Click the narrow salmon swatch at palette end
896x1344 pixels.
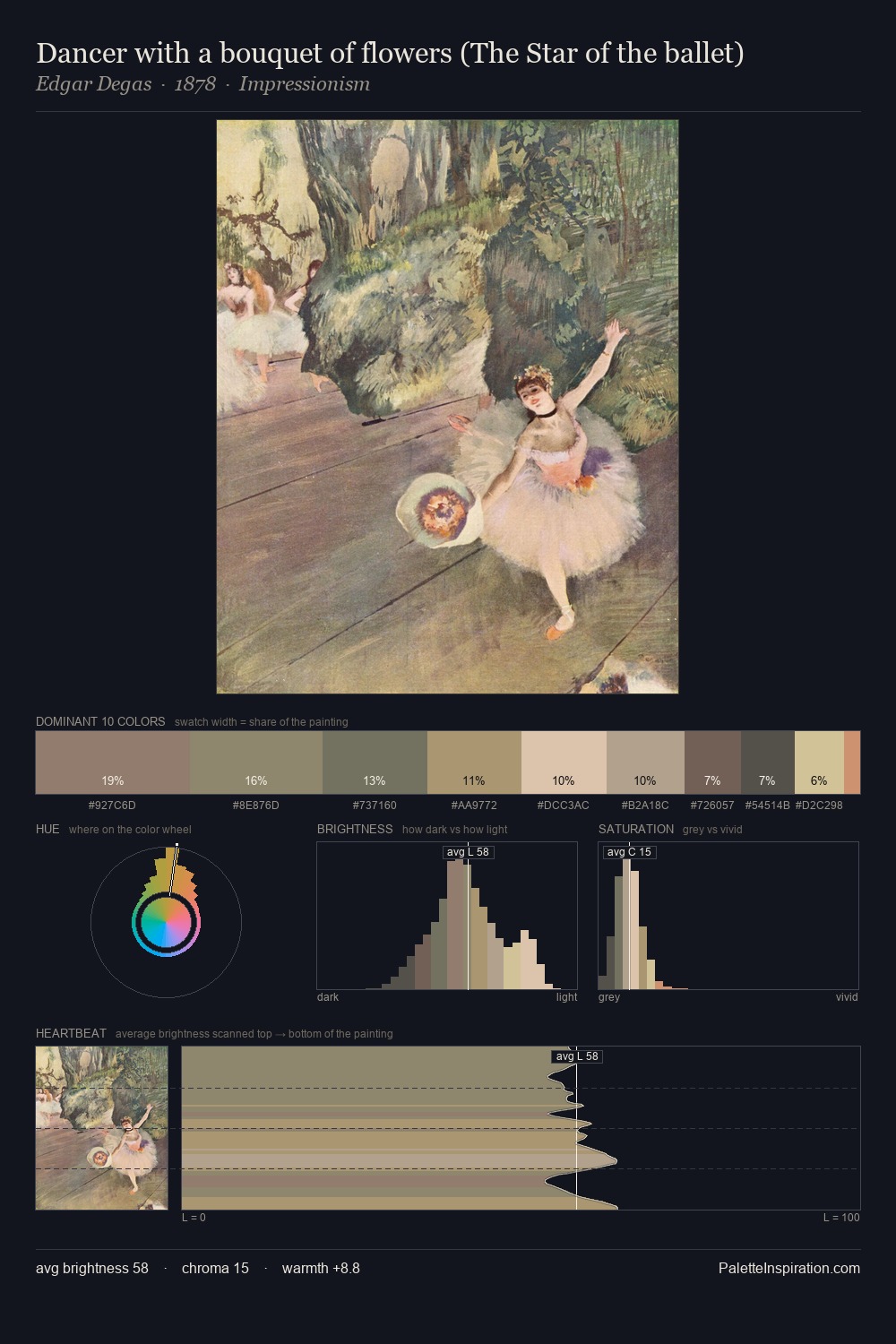point(852,762)
